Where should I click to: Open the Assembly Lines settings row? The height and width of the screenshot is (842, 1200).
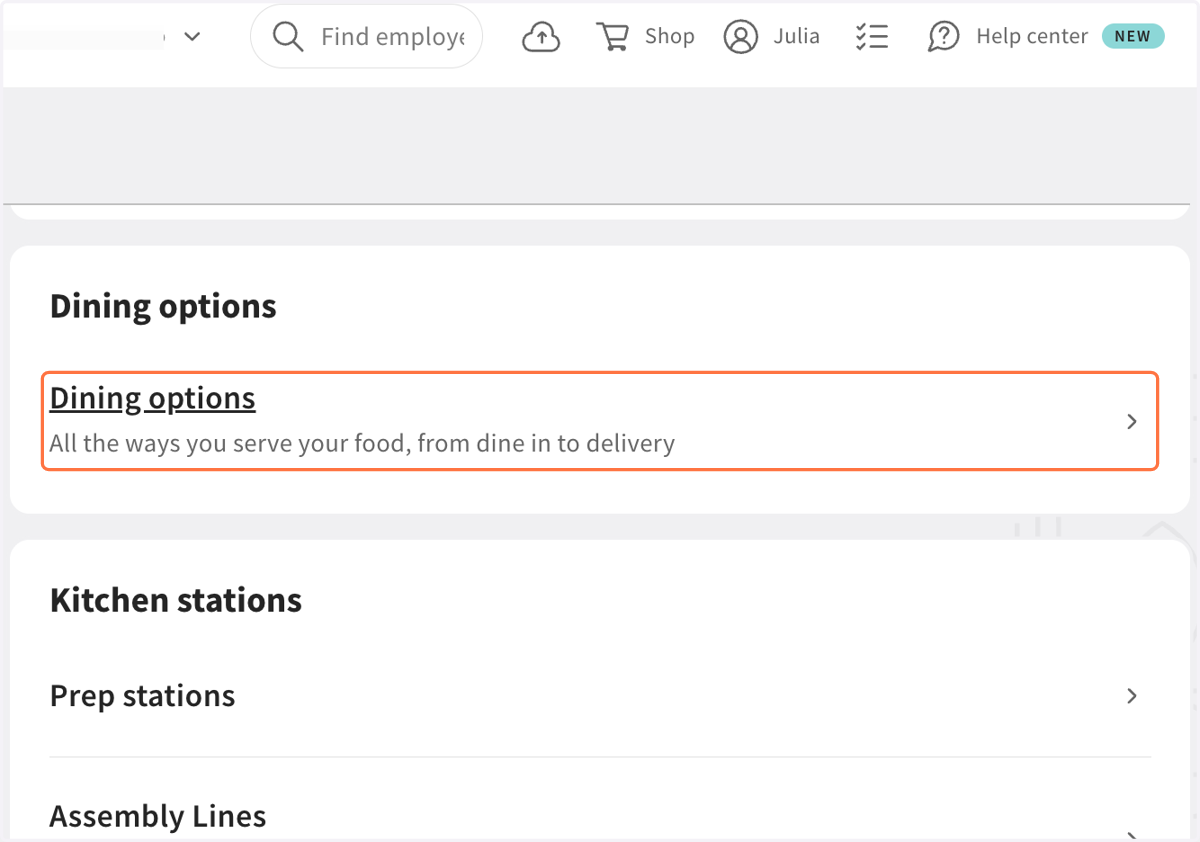coord(600,817)
